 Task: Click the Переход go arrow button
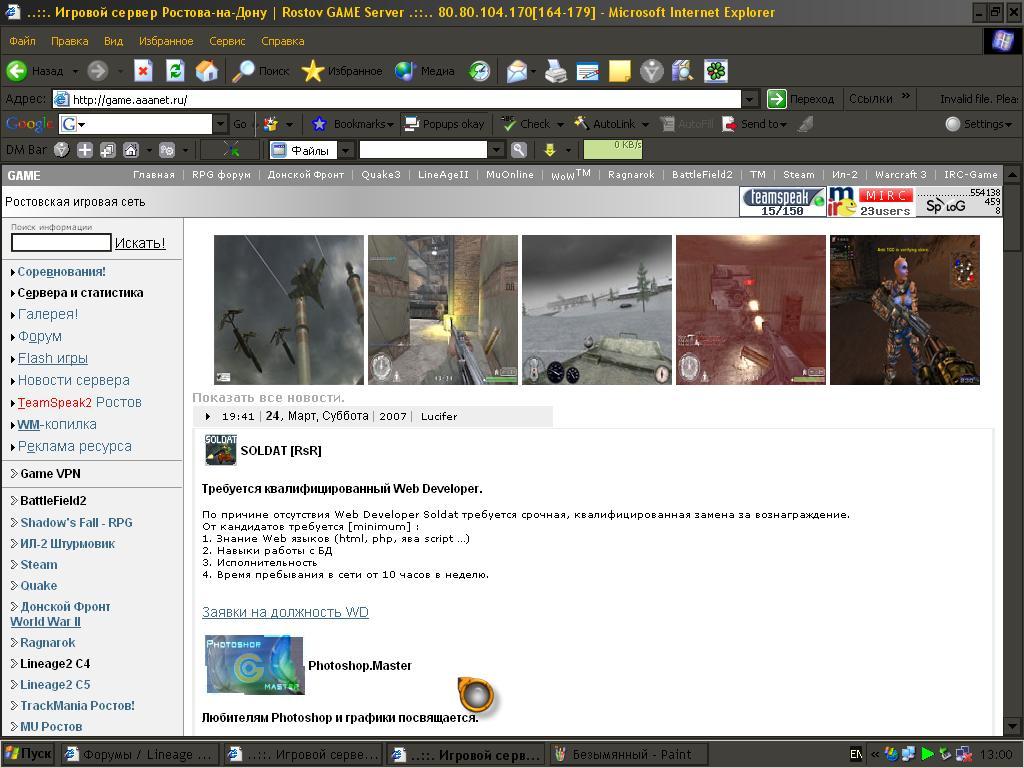click(801, 99)
